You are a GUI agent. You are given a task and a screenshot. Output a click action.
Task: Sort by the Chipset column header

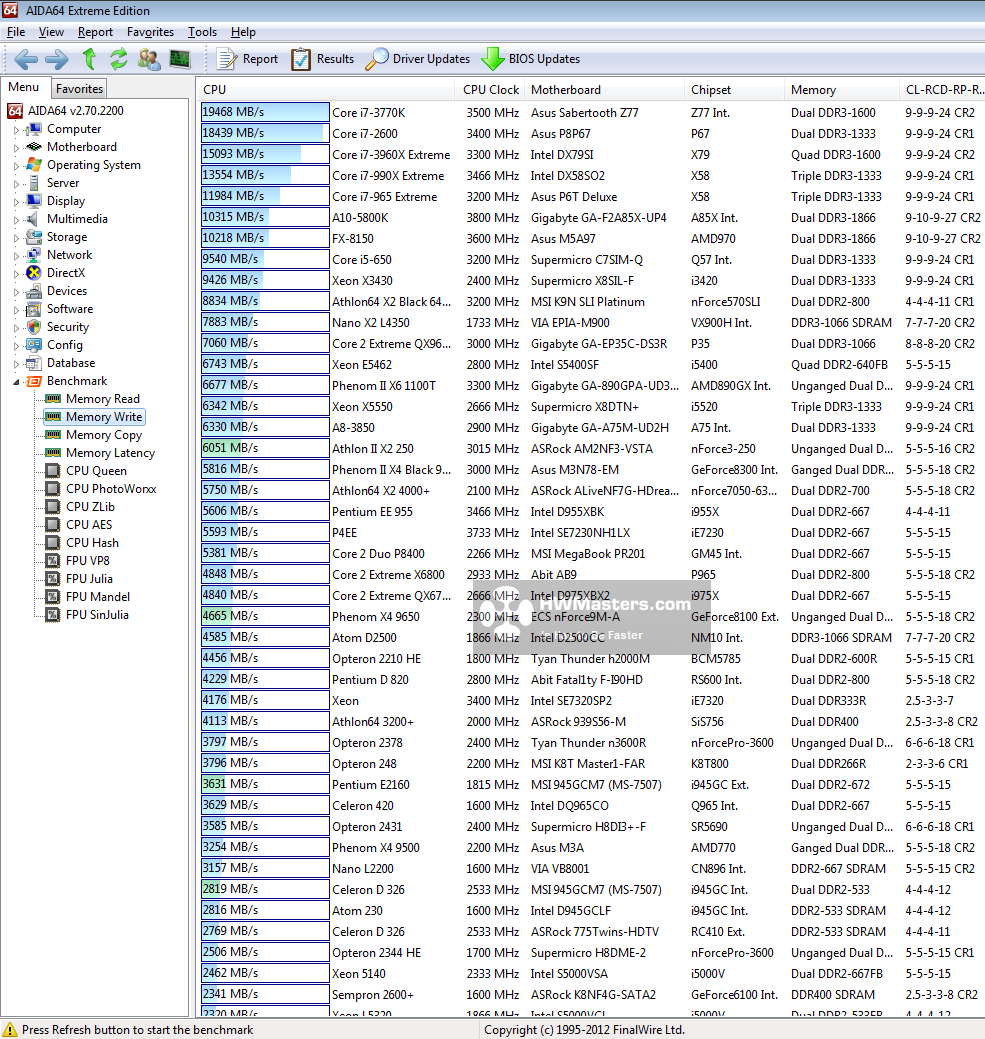[735, 89]
